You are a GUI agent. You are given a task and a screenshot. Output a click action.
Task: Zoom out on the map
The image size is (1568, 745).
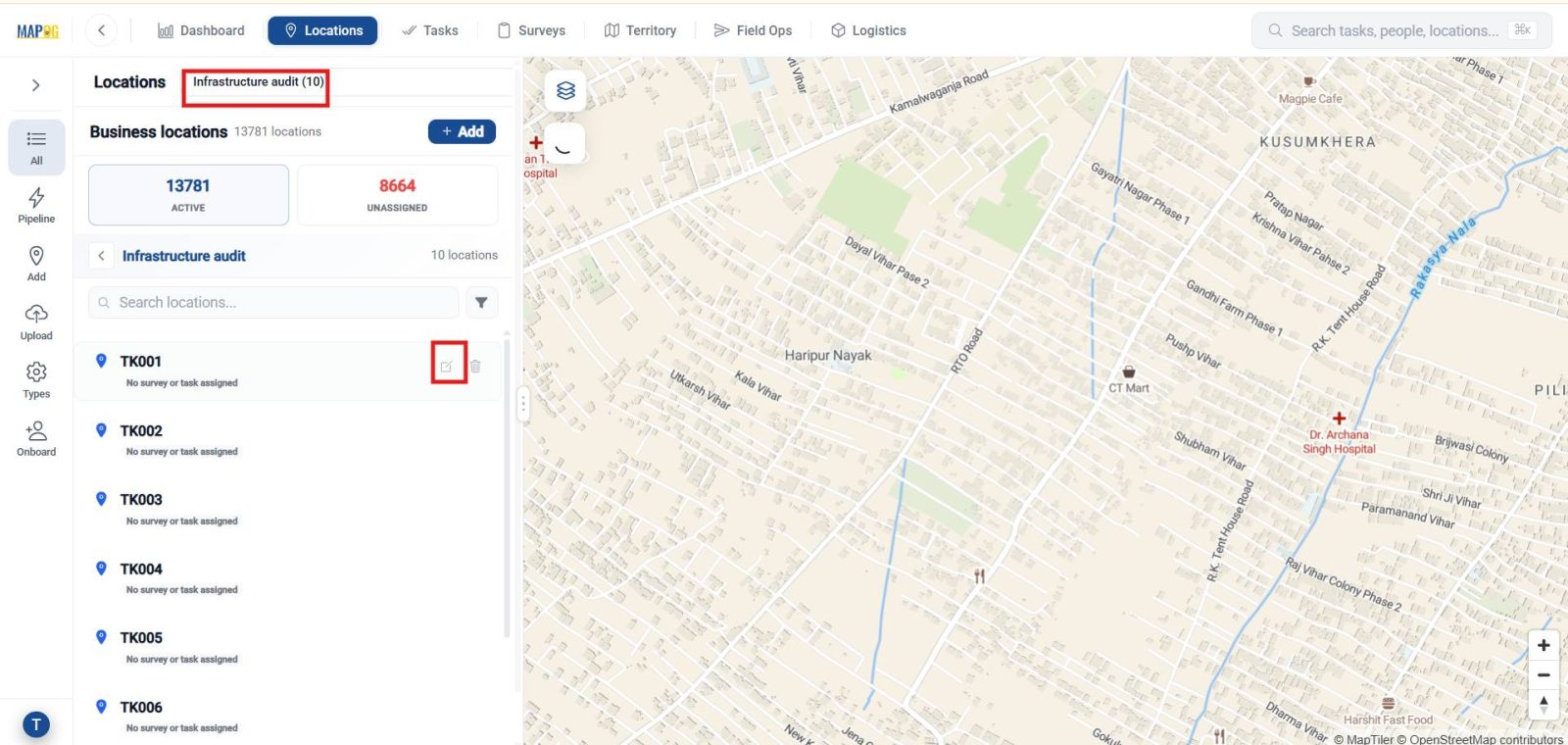1543,675
